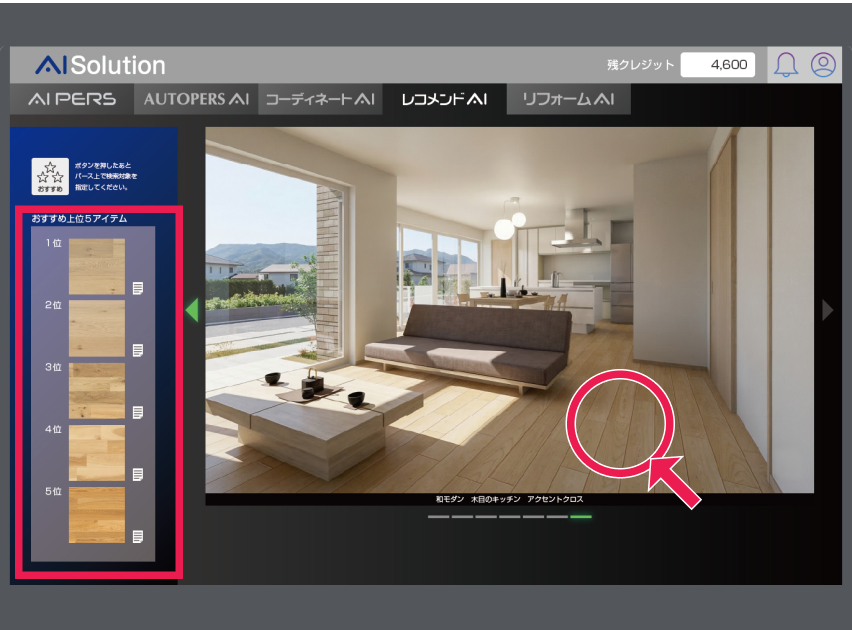Open details document icon for 4位 item
852x630 pixels.
pyautogui.click(x=138, y=474)
